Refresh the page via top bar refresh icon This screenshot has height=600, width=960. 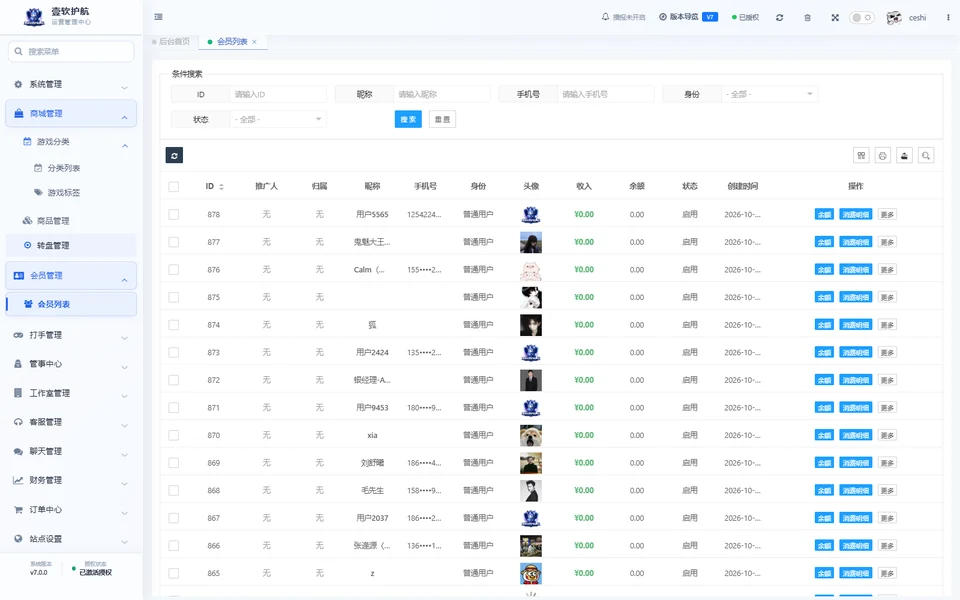coord(779,18)
